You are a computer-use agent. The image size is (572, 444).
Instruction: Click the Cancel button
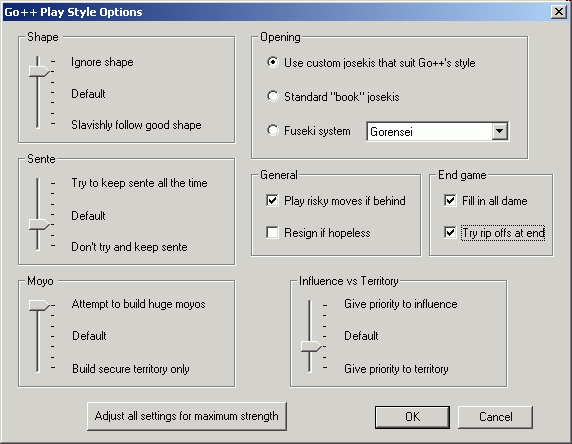tap(495, 417)
